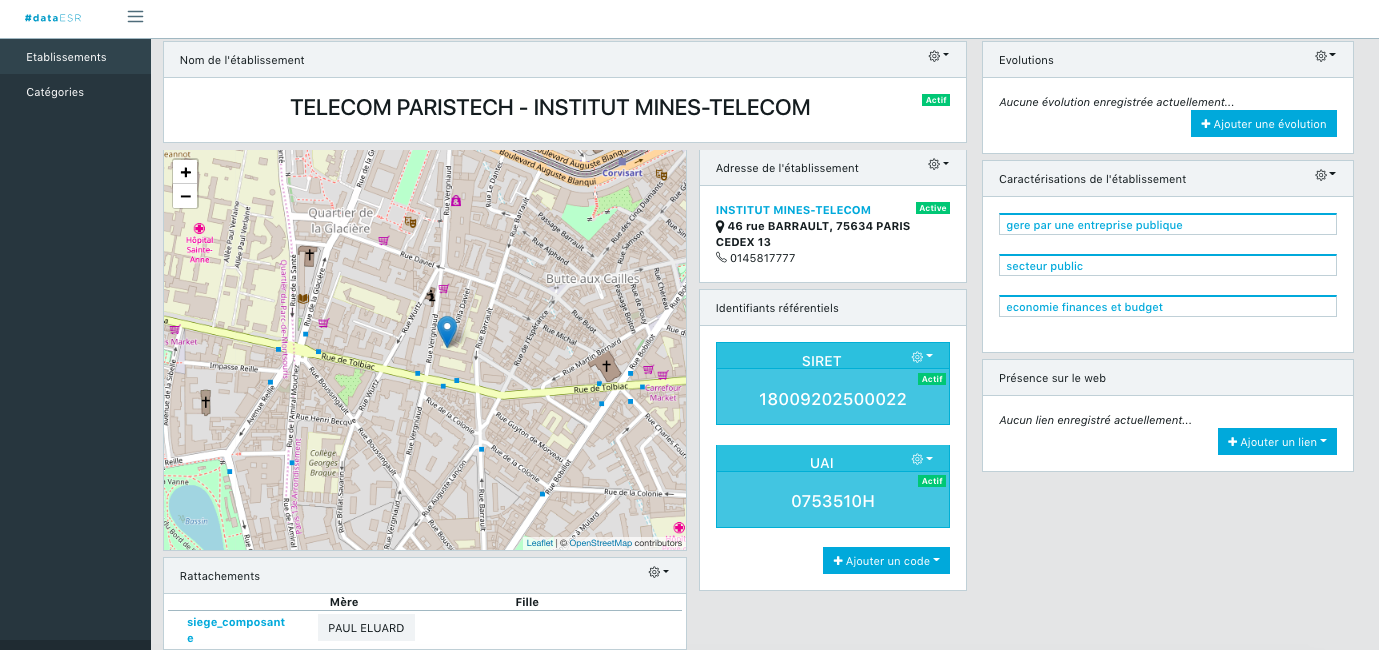
Task: Click Hôpital Sainte-Anne icon on map
Action: [199, 229]
